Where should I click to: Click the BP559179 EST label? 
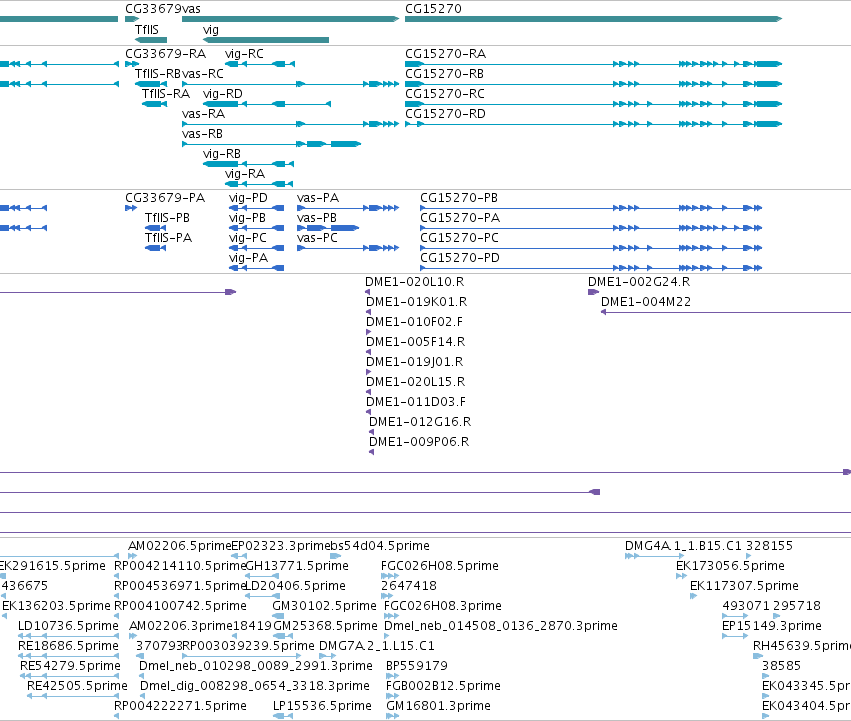[x=417, y=666]
